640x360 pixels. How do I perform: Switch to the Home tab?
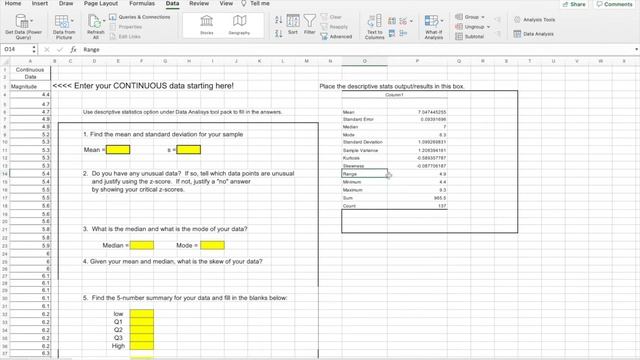(x=13, y=3)
